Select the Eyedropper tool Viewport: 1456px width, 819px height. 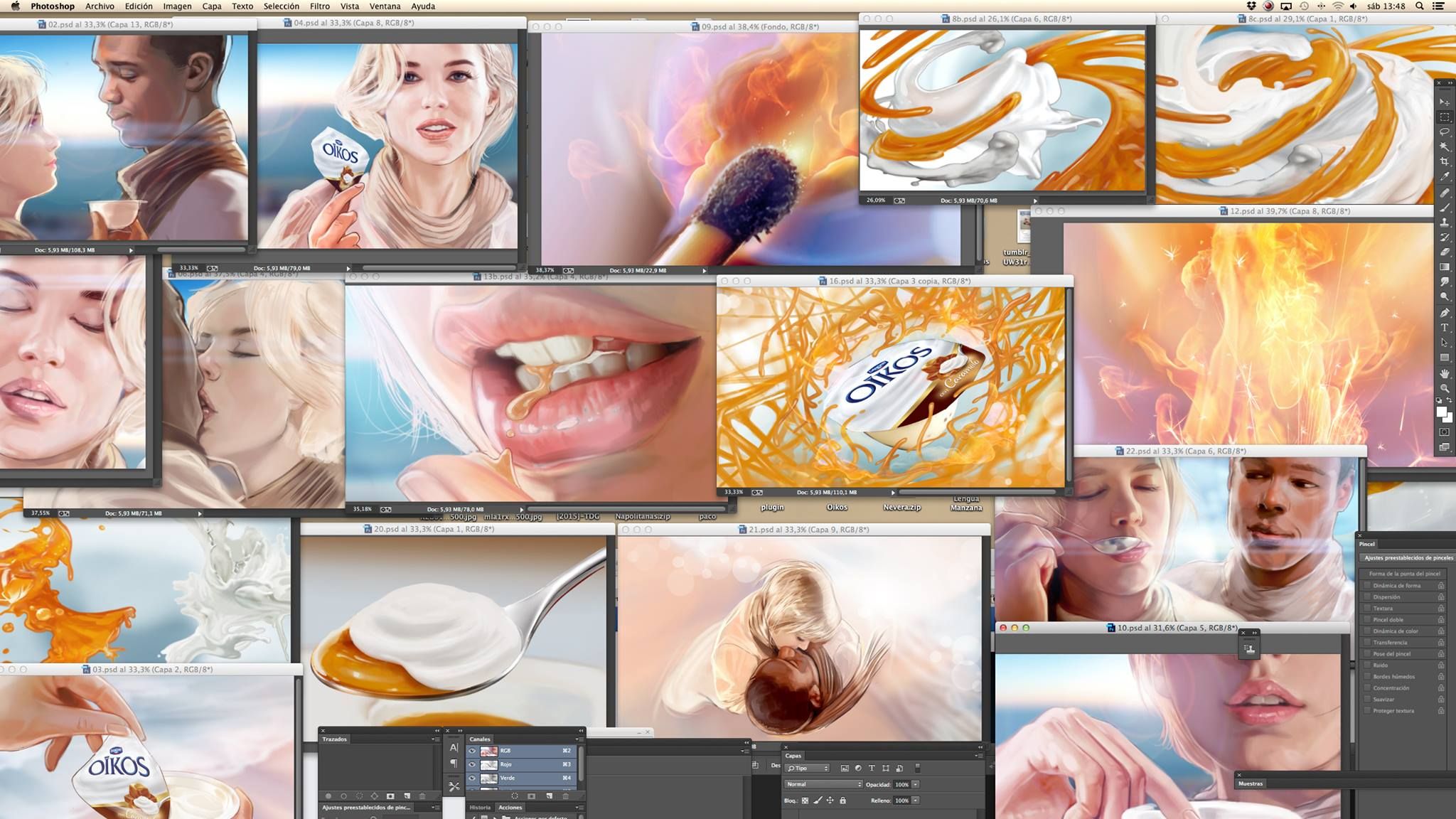pyautogui.click(x=1445, y=176)
